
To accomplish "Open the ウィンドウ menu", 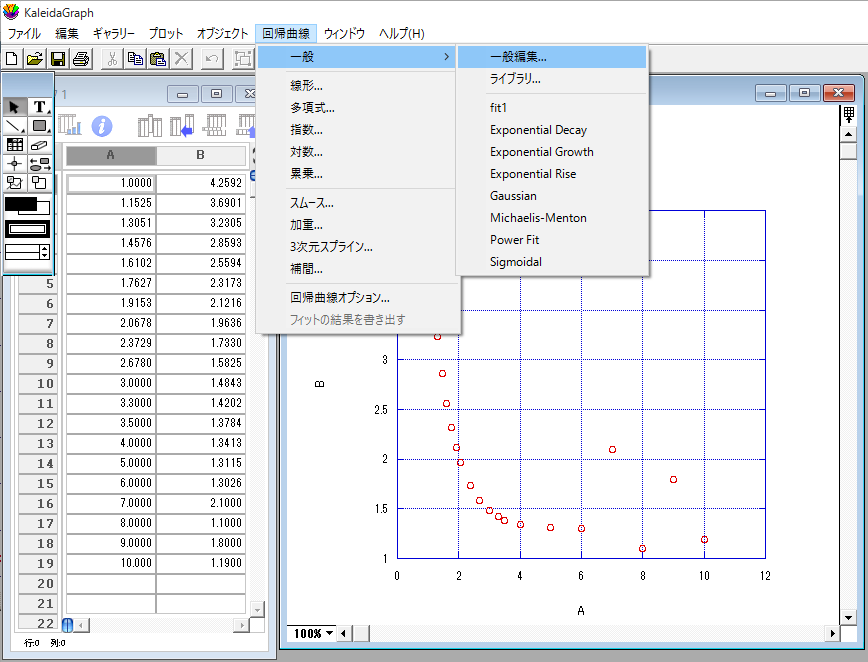I will [344, 34].
